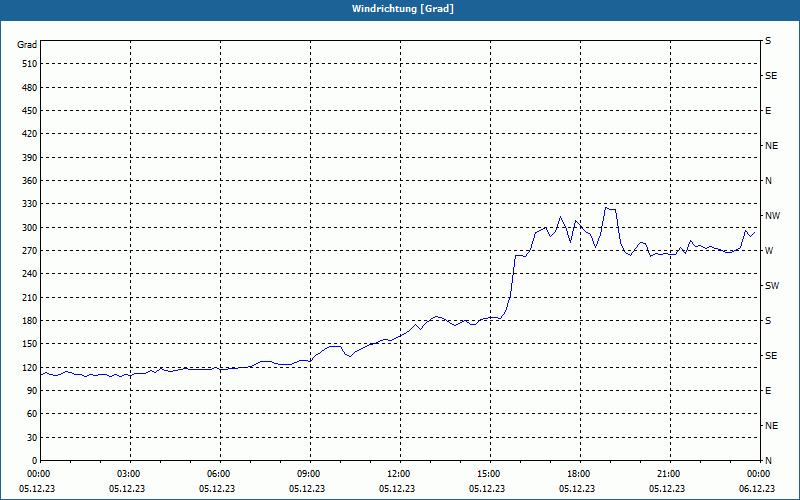Select the "N" compass label level with 0
The width and height of the screenshot is (800, 500).
(x=769, y=461)
